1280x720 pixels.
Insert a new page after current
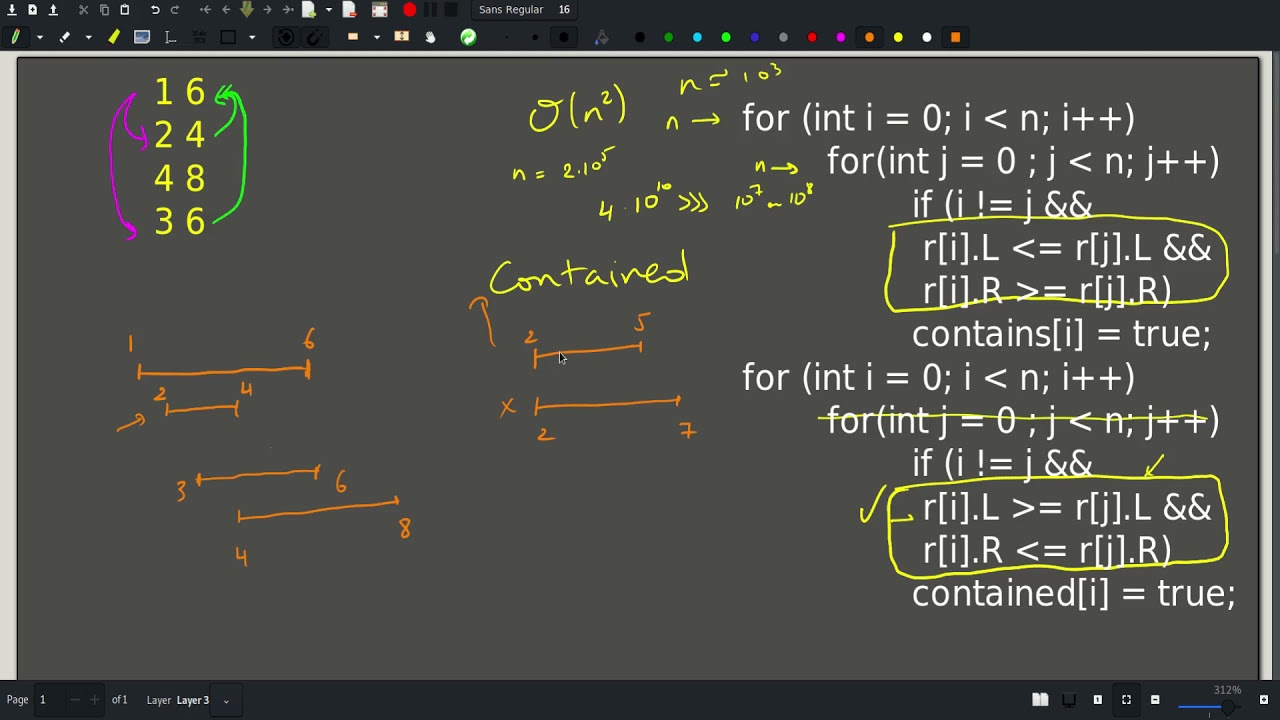309,9
